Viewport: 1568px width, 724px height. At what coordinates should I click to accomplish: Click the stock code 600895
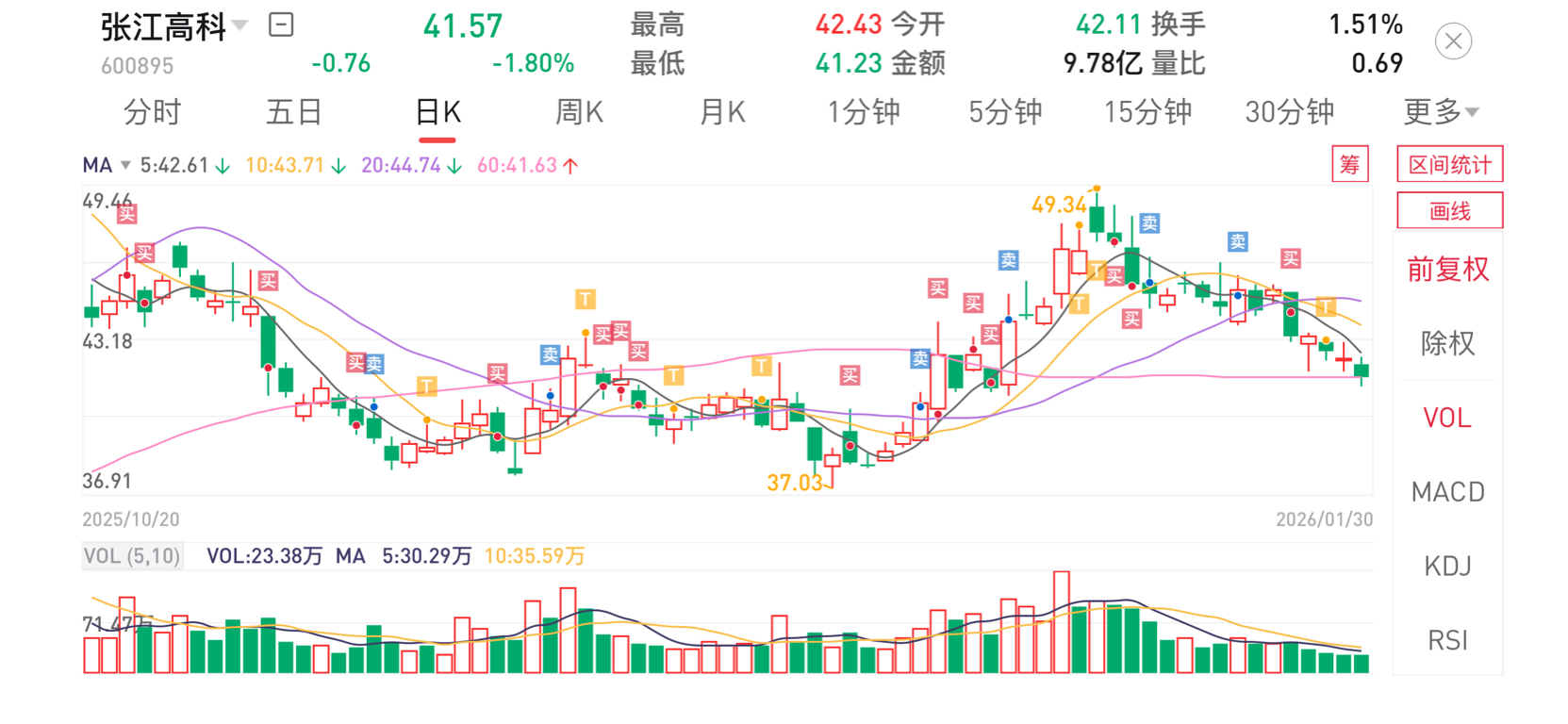tap(138, 66)
